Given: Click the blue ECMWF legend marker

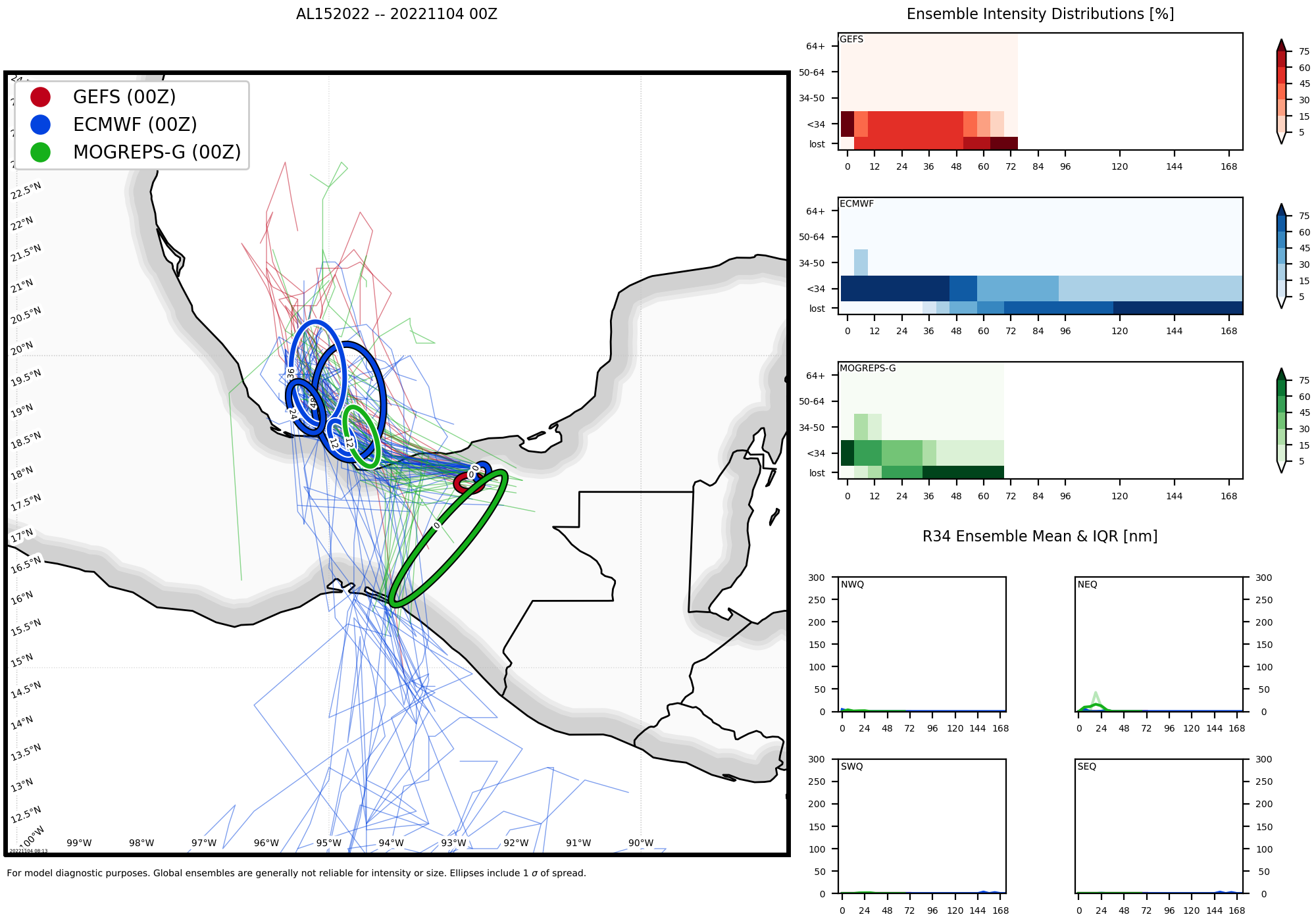Looking at the screenshot, I should click(x=41, y=124).
